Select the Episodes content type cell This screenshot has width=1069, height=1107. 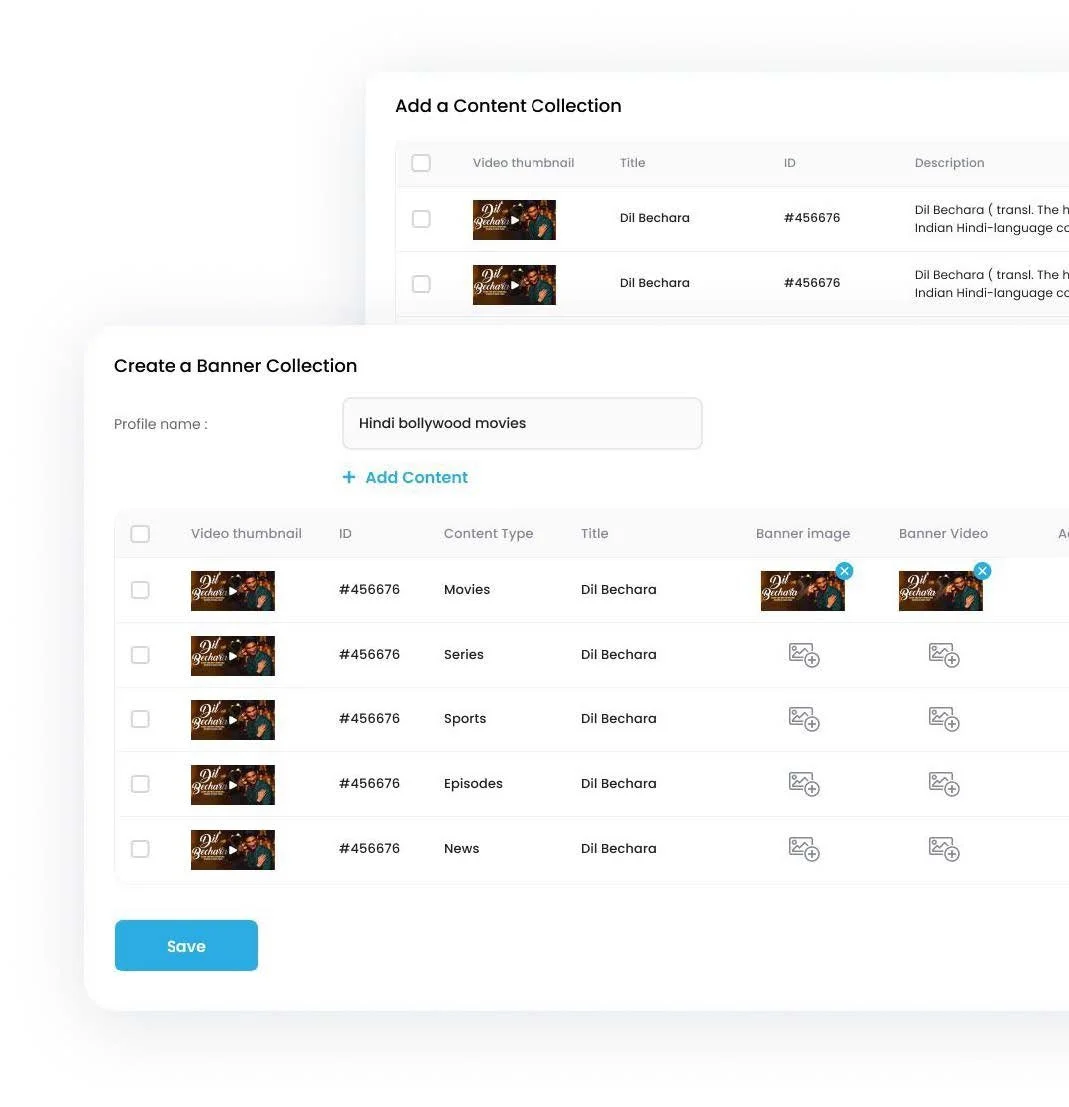[473, 784]
